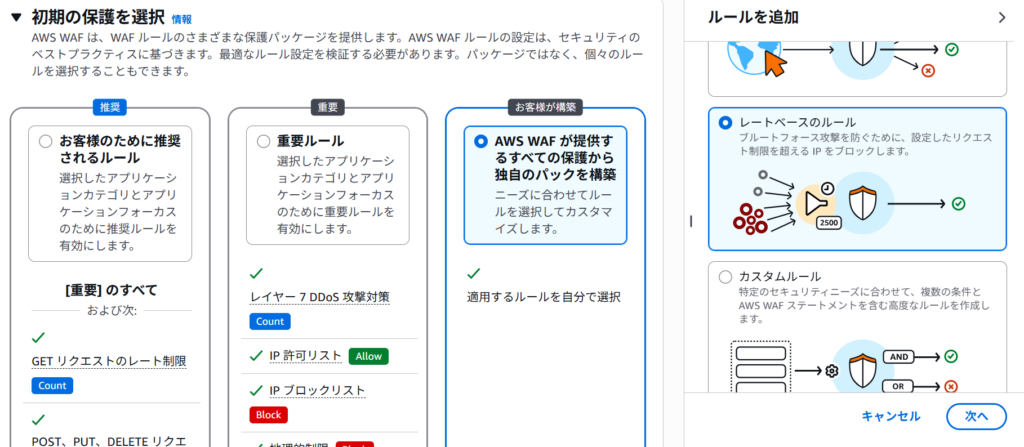
Task: Click the [重要] のすべて heading
Action: point(111,290)
